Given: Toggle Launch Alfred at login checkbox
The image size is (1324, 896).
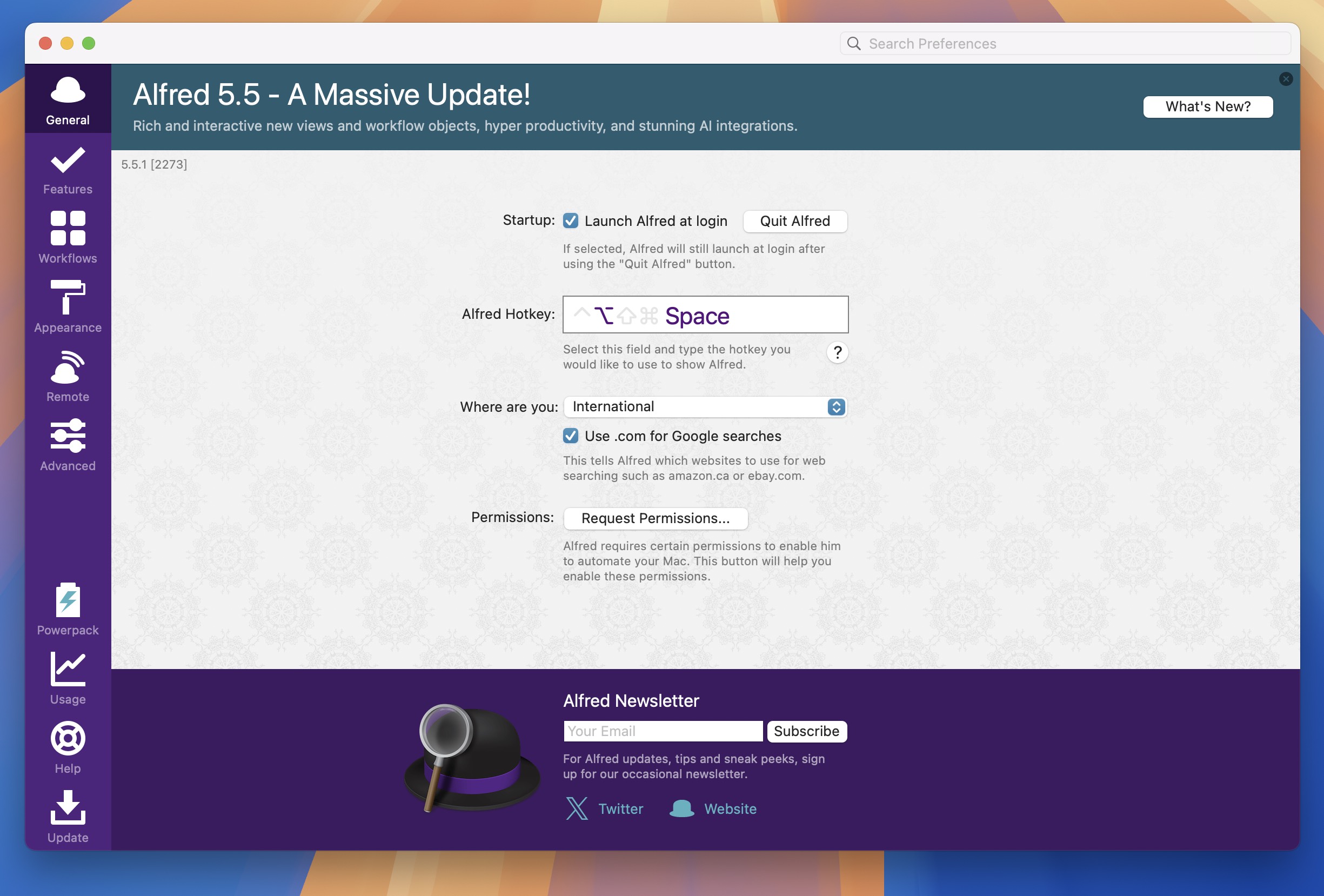Looking at the screenshot, I should [570, 220].
